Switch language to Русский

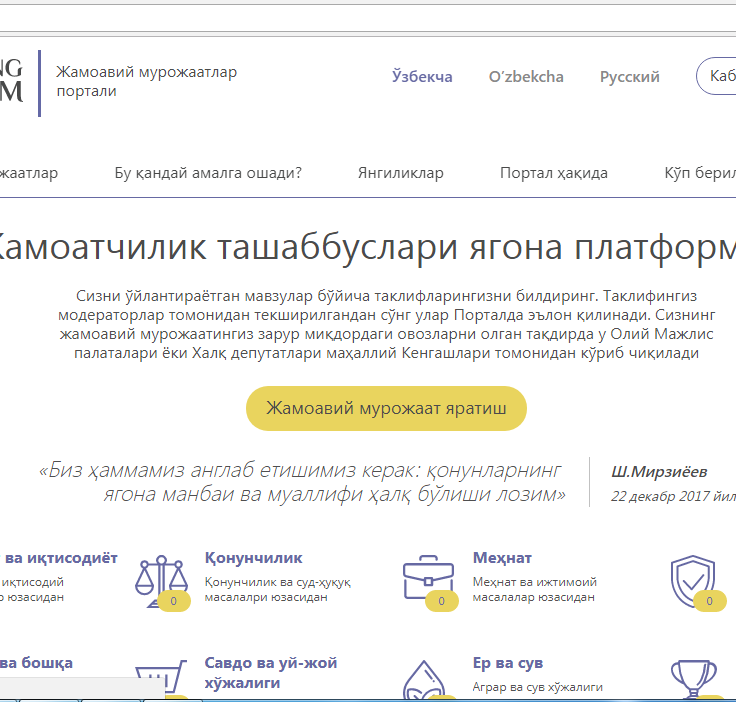click(629, 77)
